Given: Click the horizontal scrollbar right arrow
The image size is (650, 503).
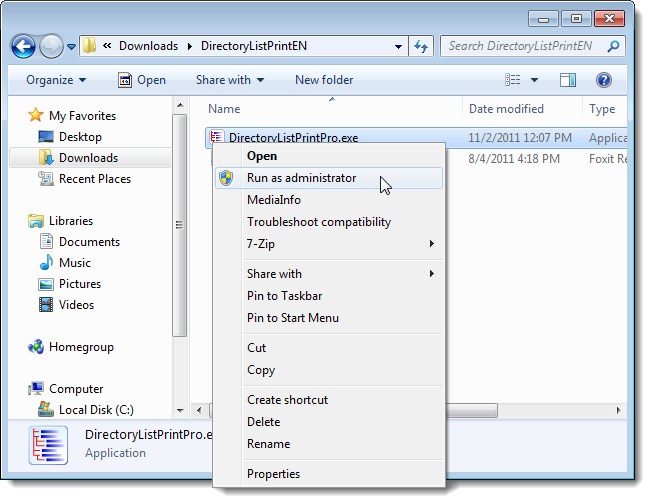Looking at the screenshot, I should [x=618, y=411].
